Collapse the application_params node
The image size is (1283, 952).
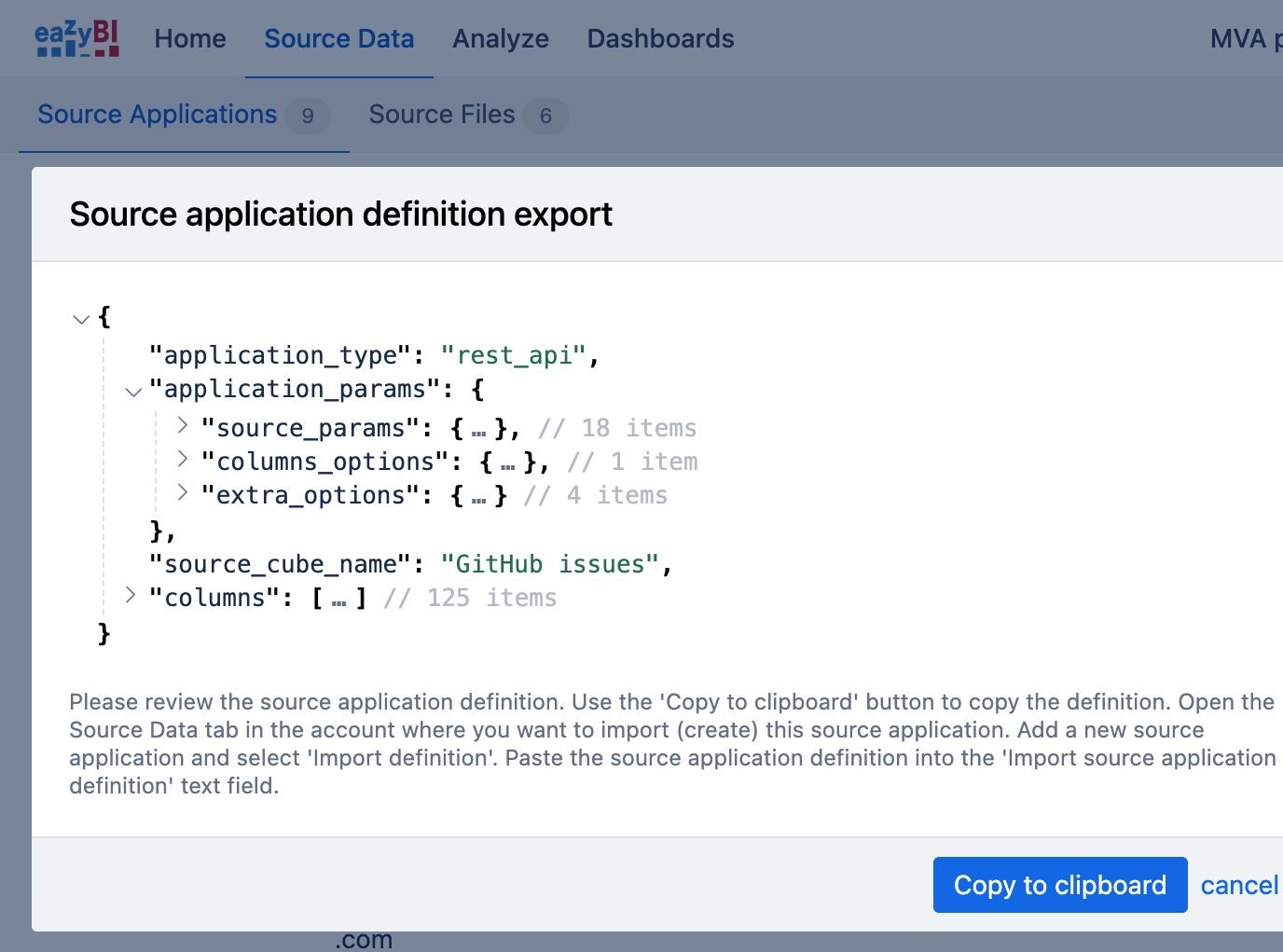pos(133,392)
